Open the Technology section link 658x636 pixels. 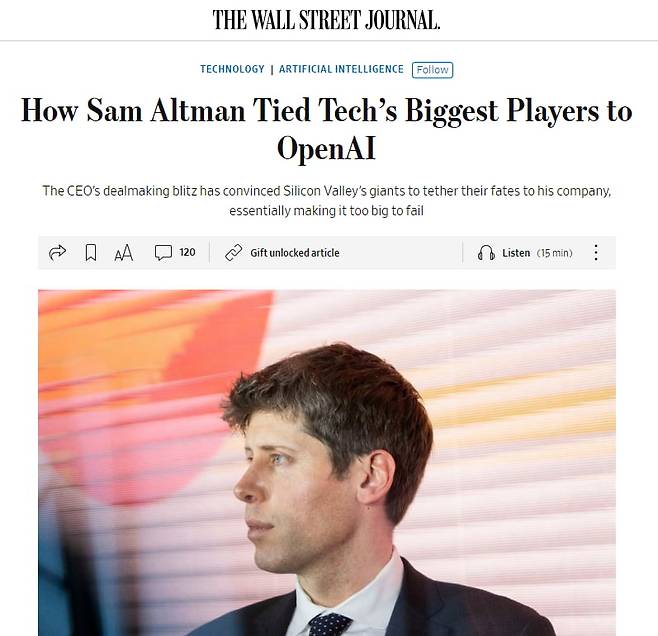click(x=232, y=70)
